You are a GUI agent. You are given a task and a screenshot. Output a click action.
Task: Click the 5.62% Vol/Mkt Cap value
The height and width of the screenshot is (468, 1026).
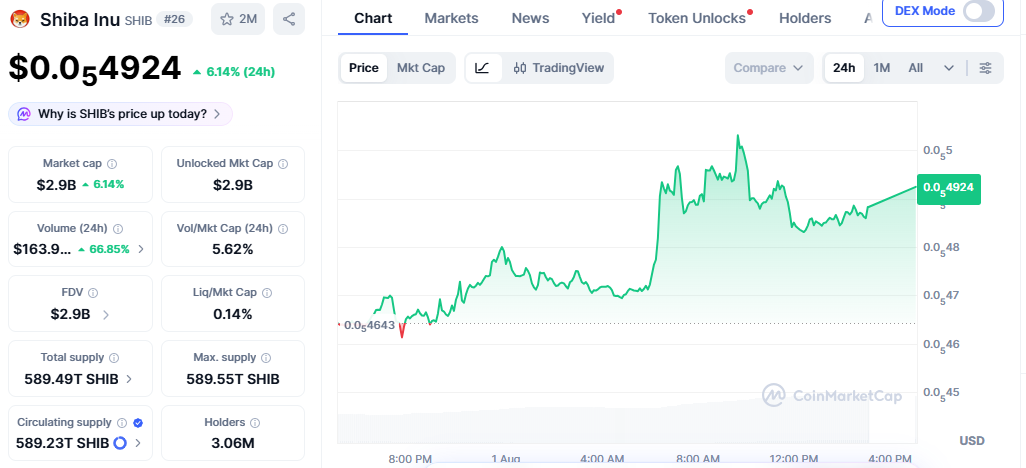[233, 249]
